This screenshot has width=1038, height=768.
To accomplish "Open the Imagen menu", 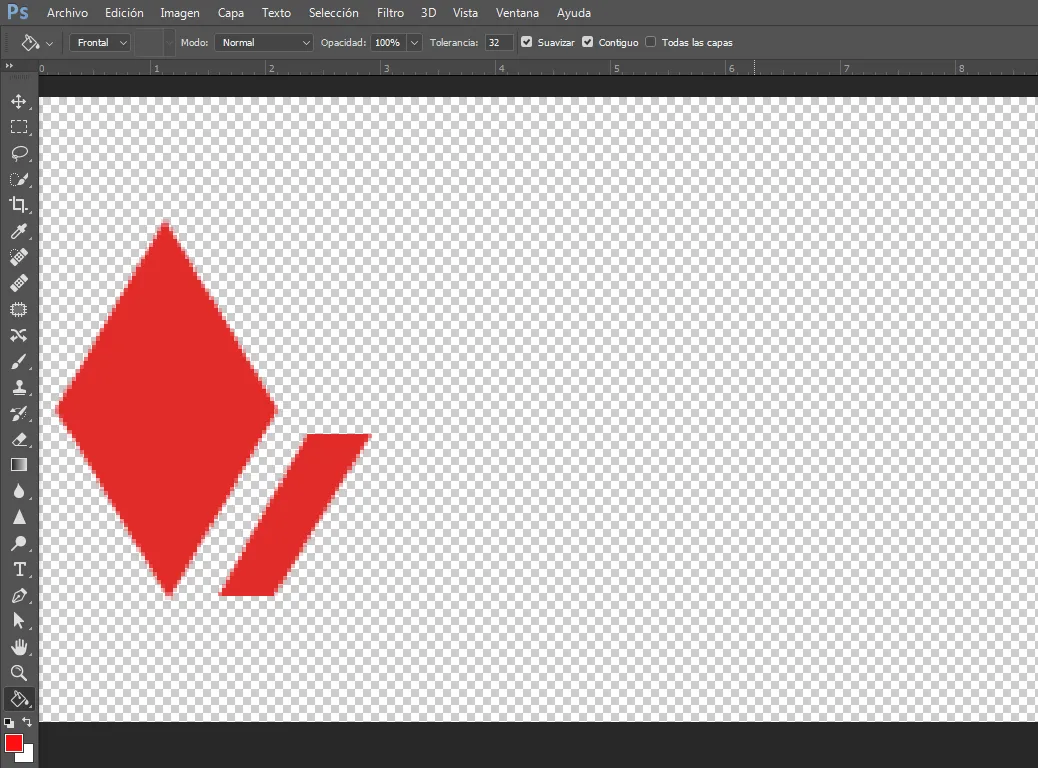I will pyautogui.click(x=179, y=13).
